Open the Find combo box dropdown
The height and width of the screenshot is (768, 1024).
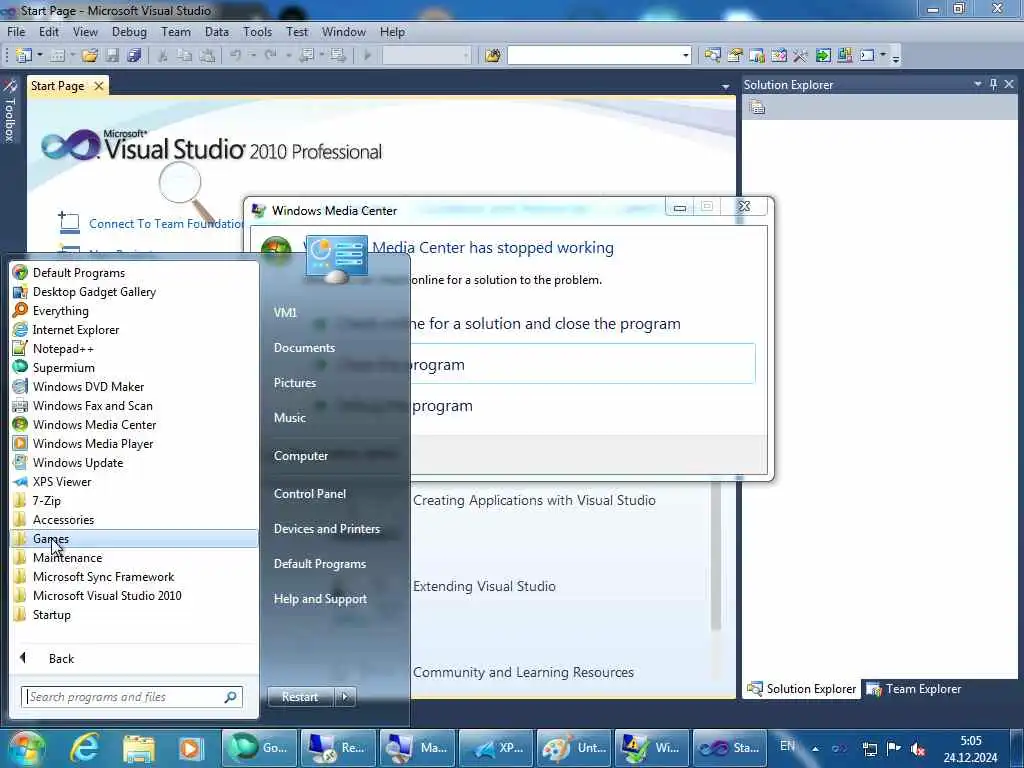pyautogui.click(x=685, y=56)
